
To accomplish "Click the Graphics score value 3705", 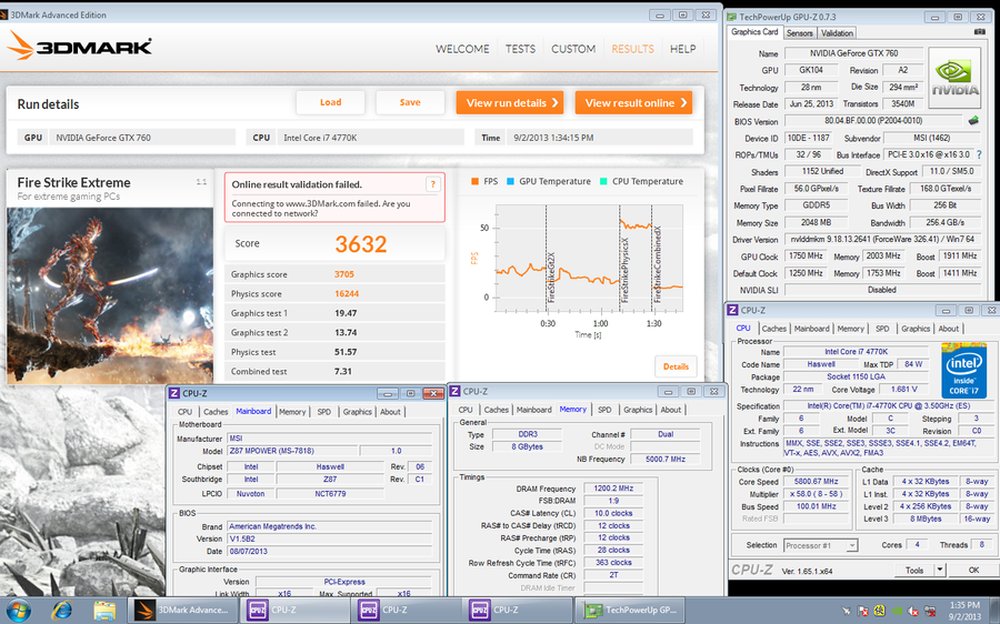I will tap(344, 274).
